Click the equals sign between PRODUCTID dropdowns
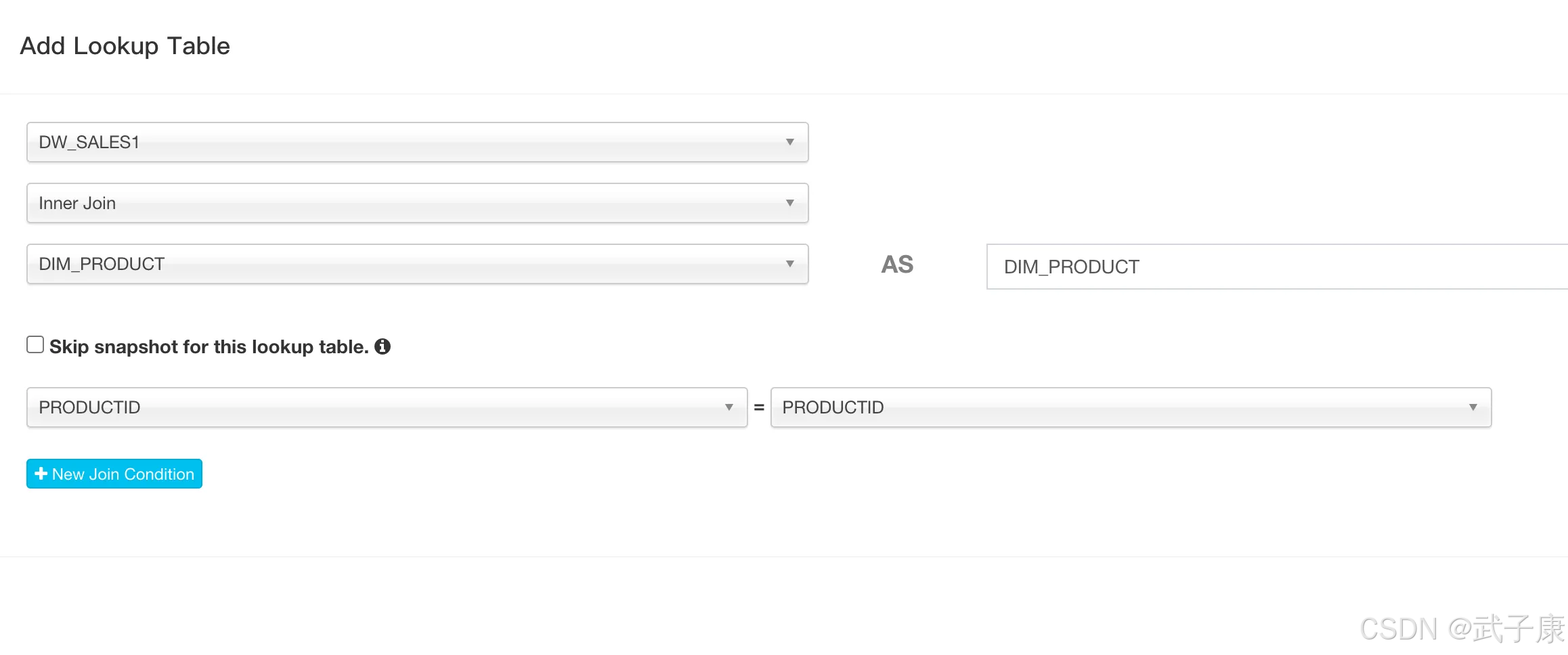The width and height of the screenshot is (1568, 655). [759, 407]
